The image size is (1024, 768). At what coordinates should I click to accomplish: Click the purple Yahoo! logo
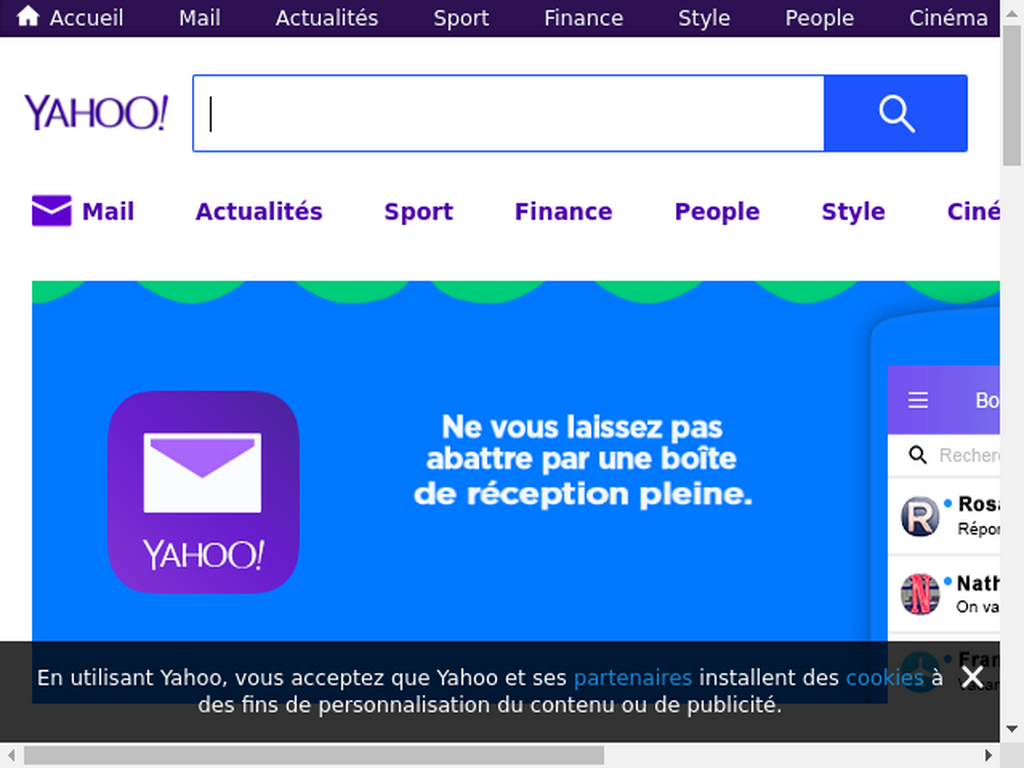(96, 112)
